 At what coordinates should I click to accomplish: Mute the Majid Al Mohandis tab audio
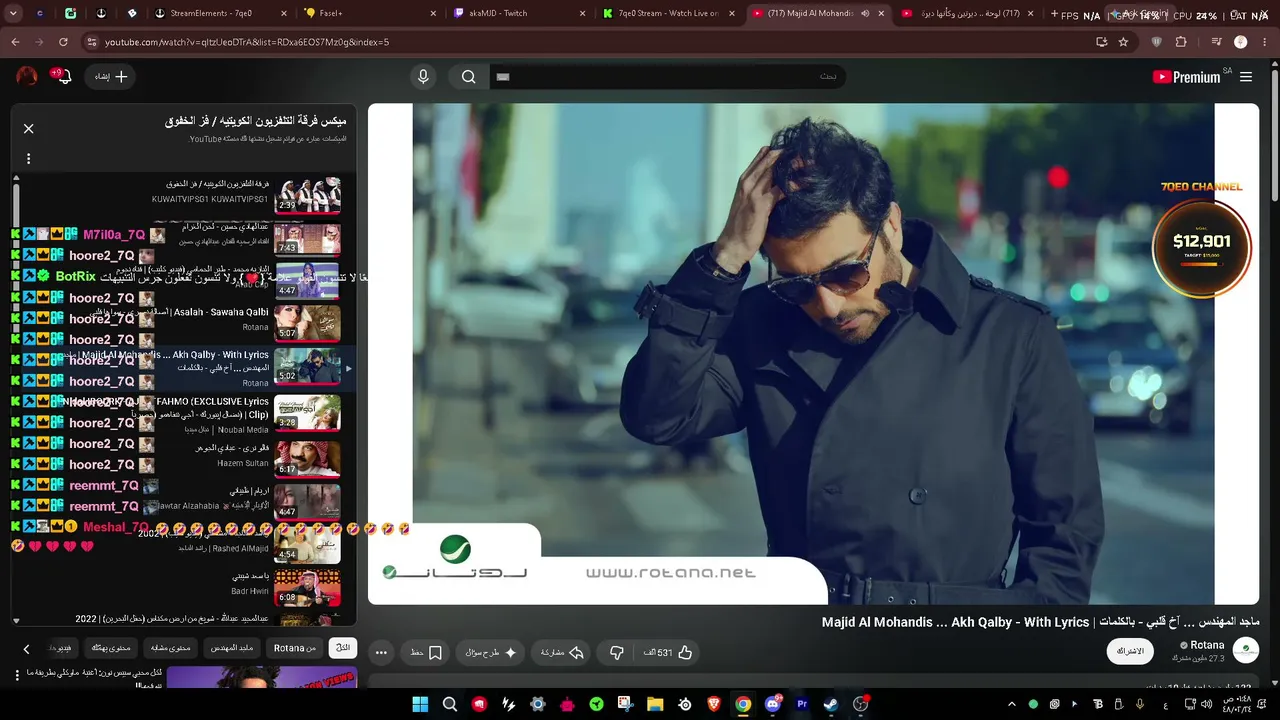tap(864, 13)
